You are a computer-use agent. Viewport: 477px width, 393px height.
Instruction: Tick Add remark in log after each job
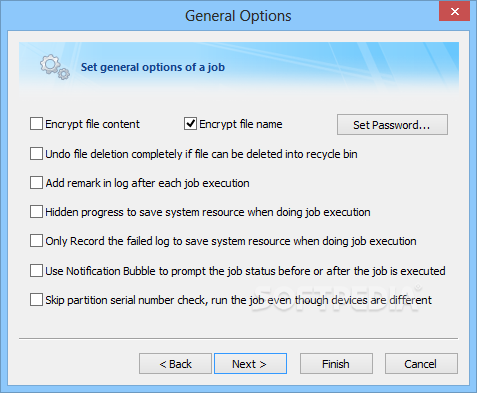click(36, 183)
